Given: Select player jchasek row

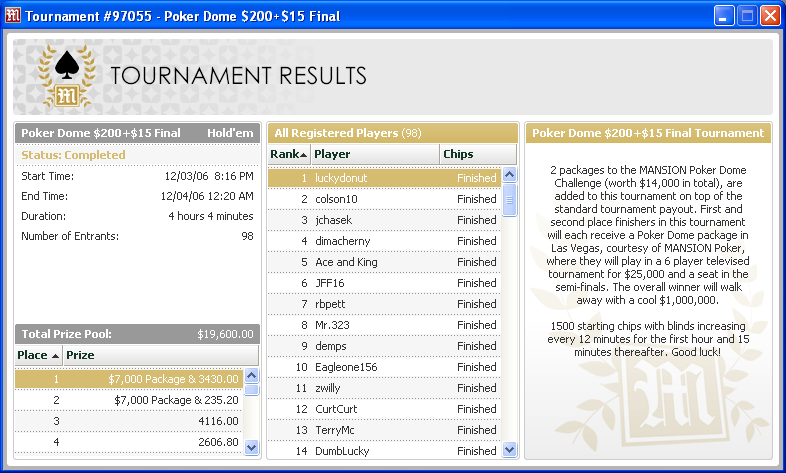Looking at the screenshot, I should coord(384,220).
